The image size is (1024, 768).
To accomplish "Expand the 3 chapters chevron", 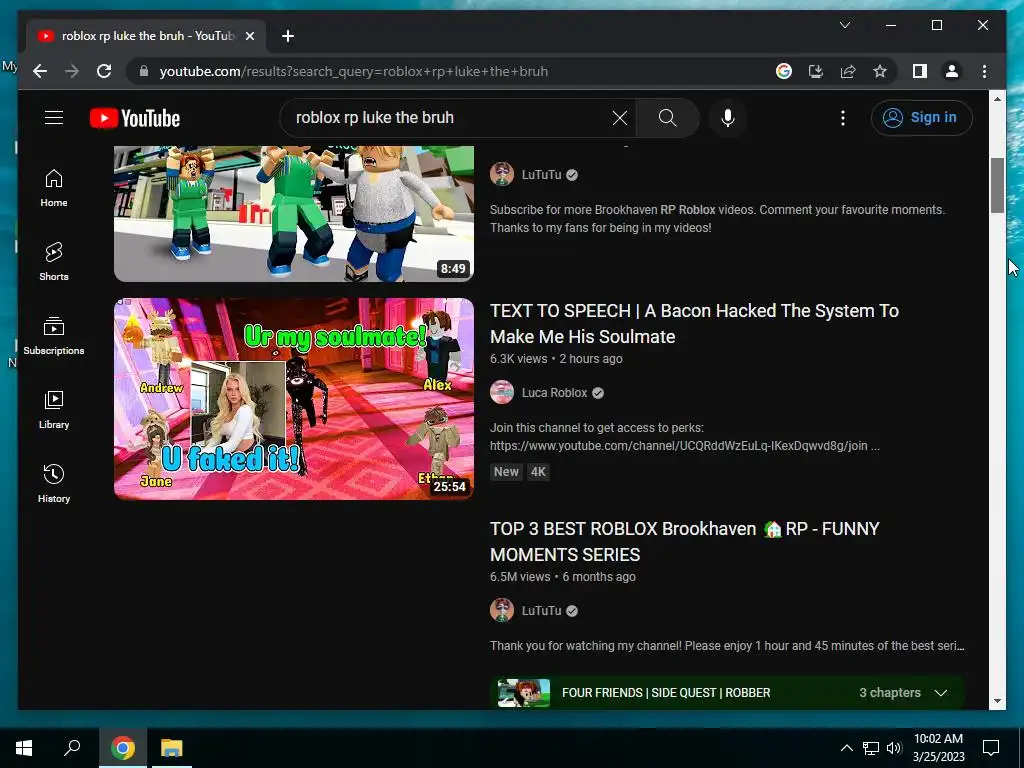I will coord(941,693).
